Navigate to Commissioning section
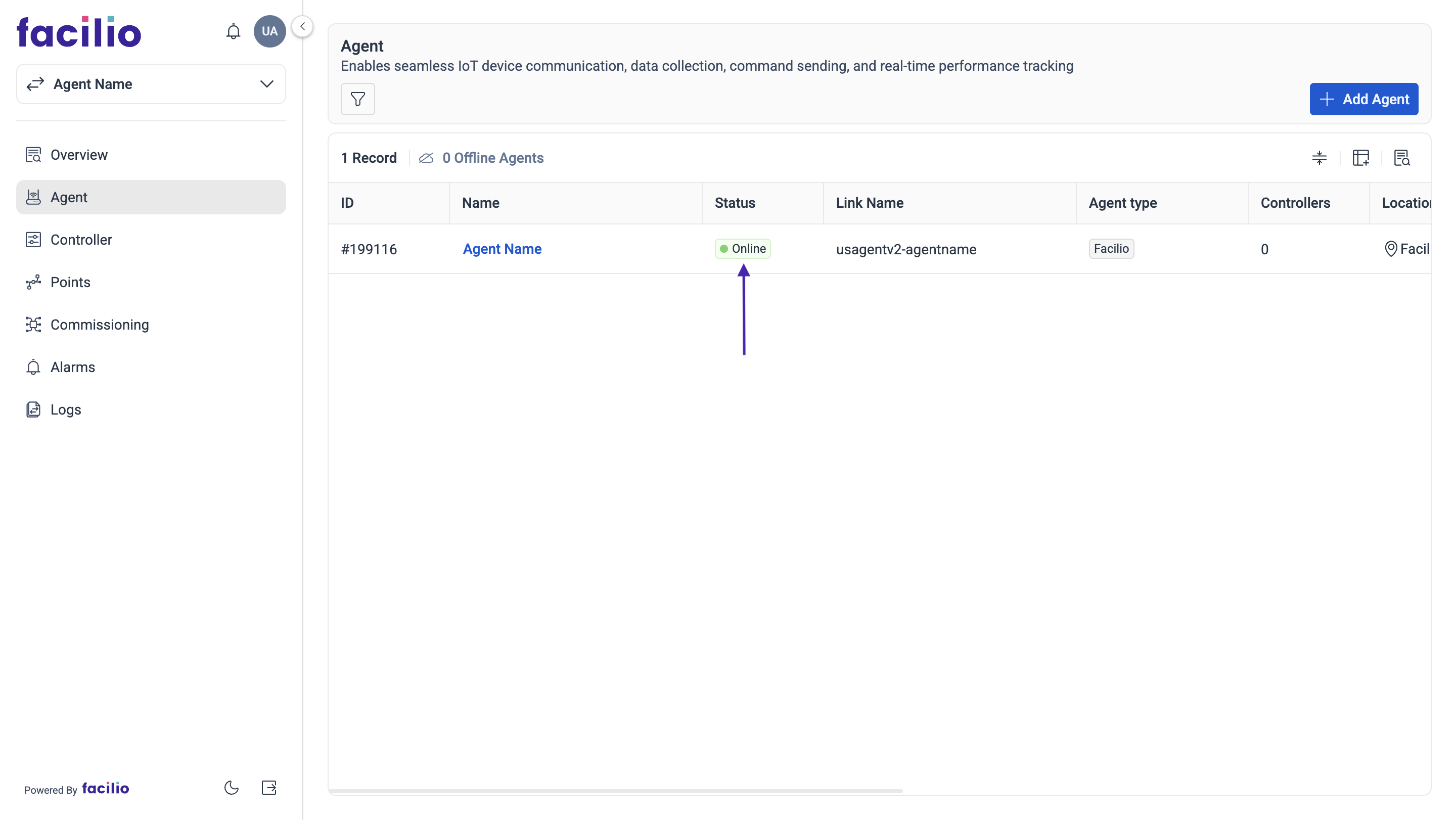The height and width of the screenshot is (820, 1456). pos(99,324)
